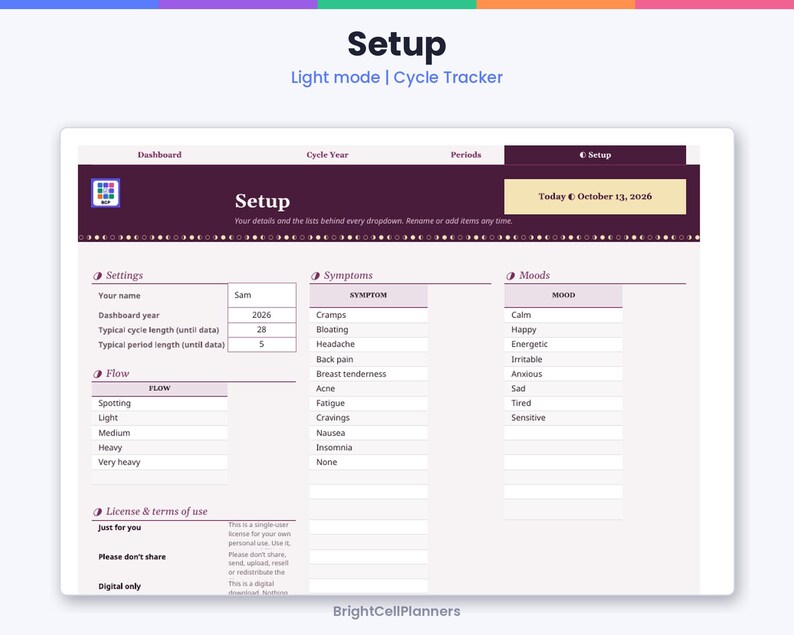Click the Moods section heading
Image resolution: width=794 pixels, height=635 pixels.
534,275
